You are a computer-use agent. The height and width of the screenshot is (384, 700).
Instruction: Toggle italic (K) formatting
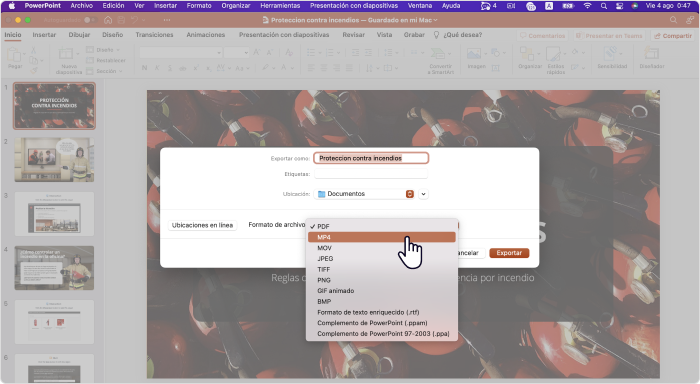(157, 68)
